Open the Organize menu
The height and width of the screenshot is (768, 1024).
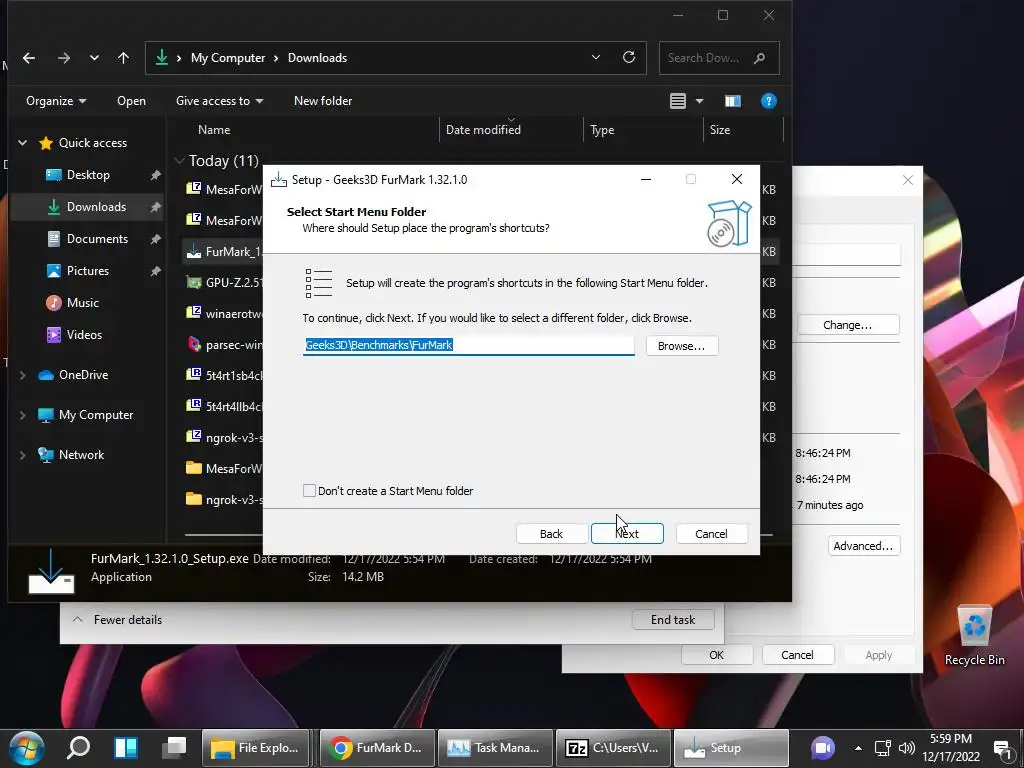click(56, 101)
